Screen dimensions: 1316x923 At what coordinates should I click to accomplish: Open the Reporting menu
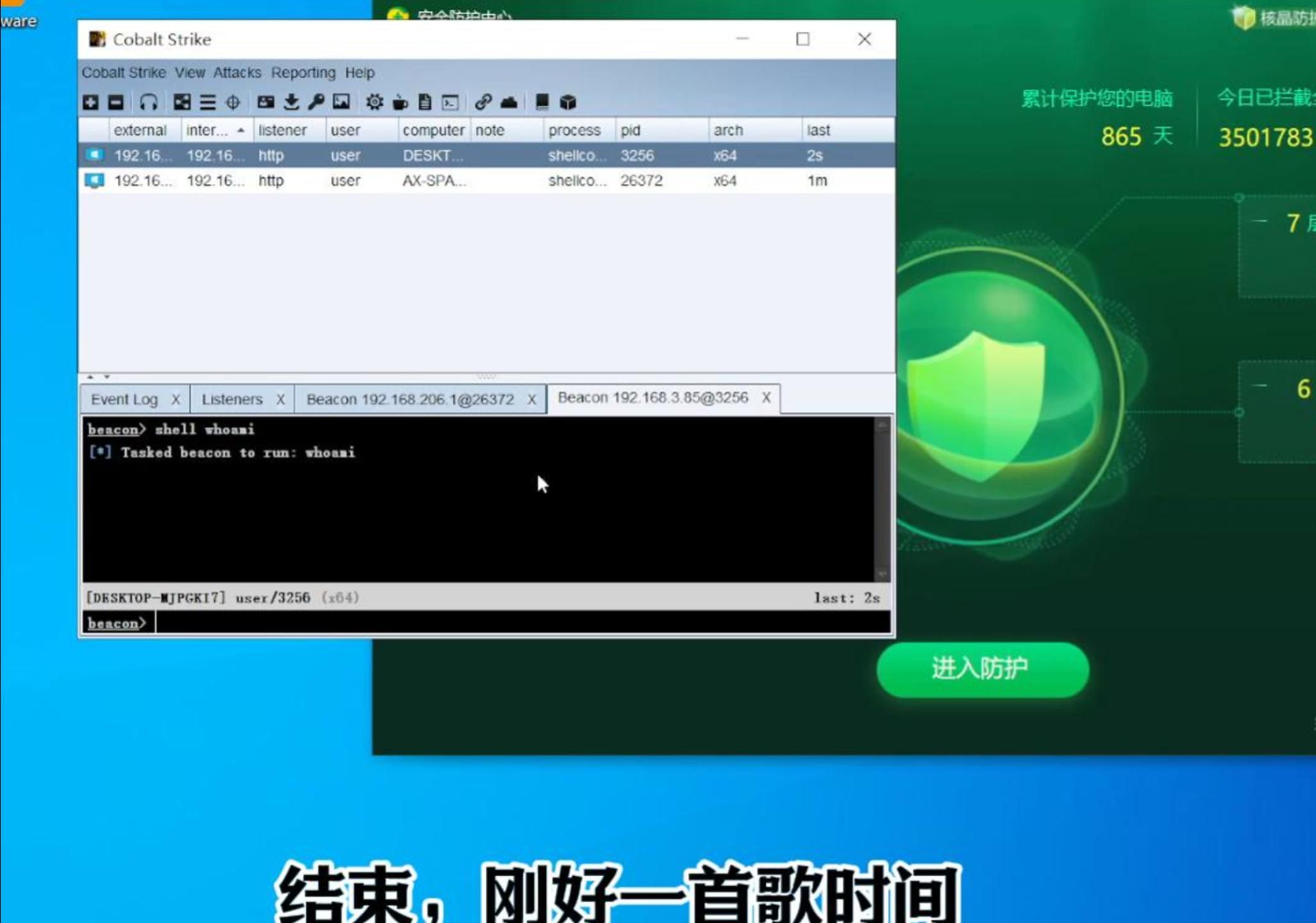(302, 72)
